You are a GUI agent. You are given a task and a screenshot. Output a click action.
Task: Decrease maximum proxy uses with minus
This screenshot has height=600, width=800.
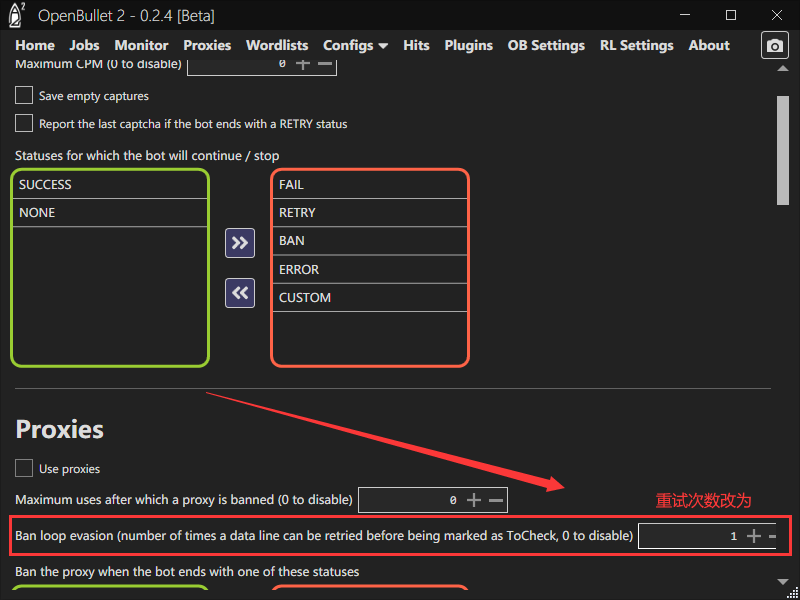point(495,499)
